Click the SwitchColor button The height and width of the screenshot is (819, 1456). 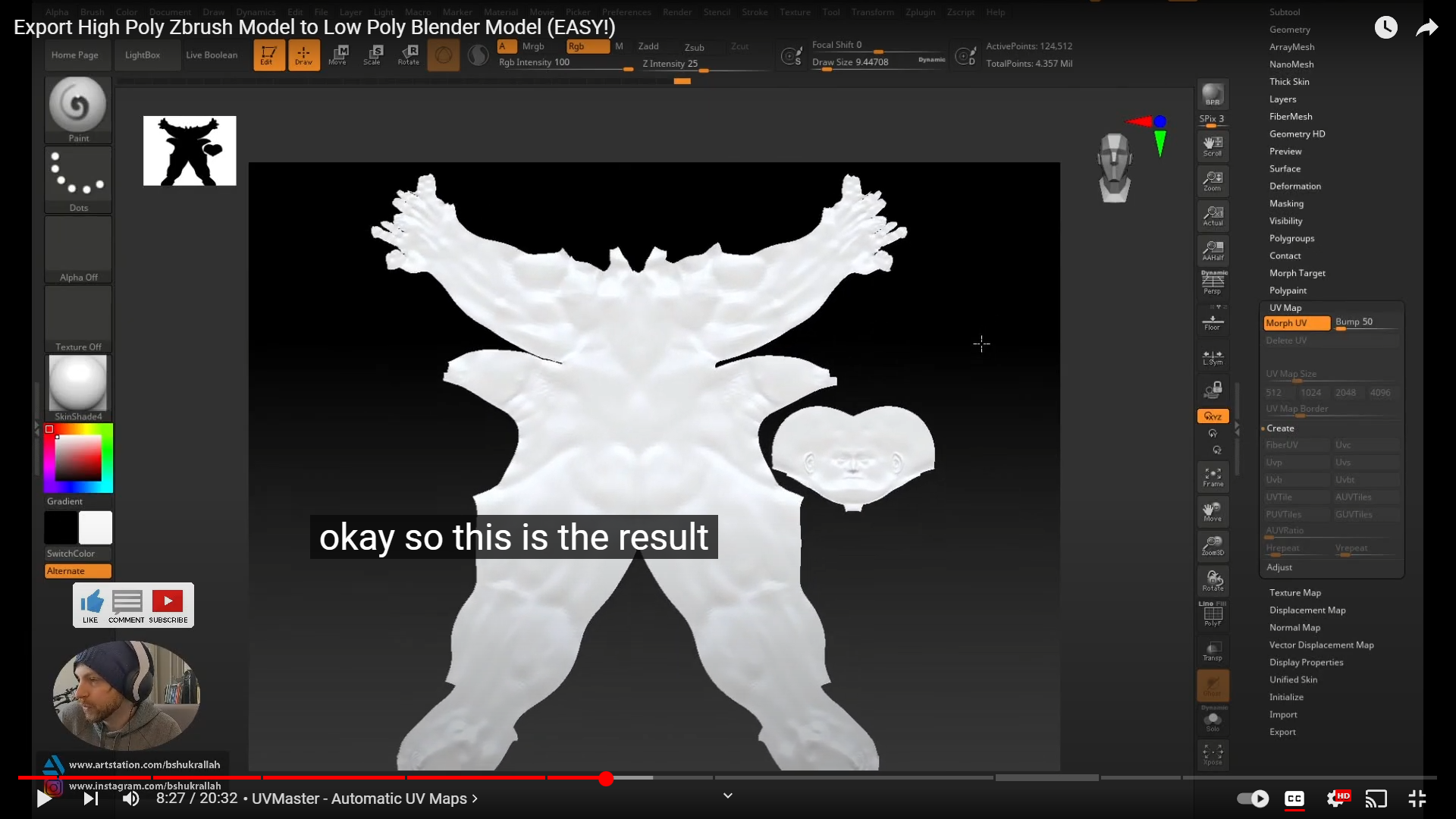(71, 554)
